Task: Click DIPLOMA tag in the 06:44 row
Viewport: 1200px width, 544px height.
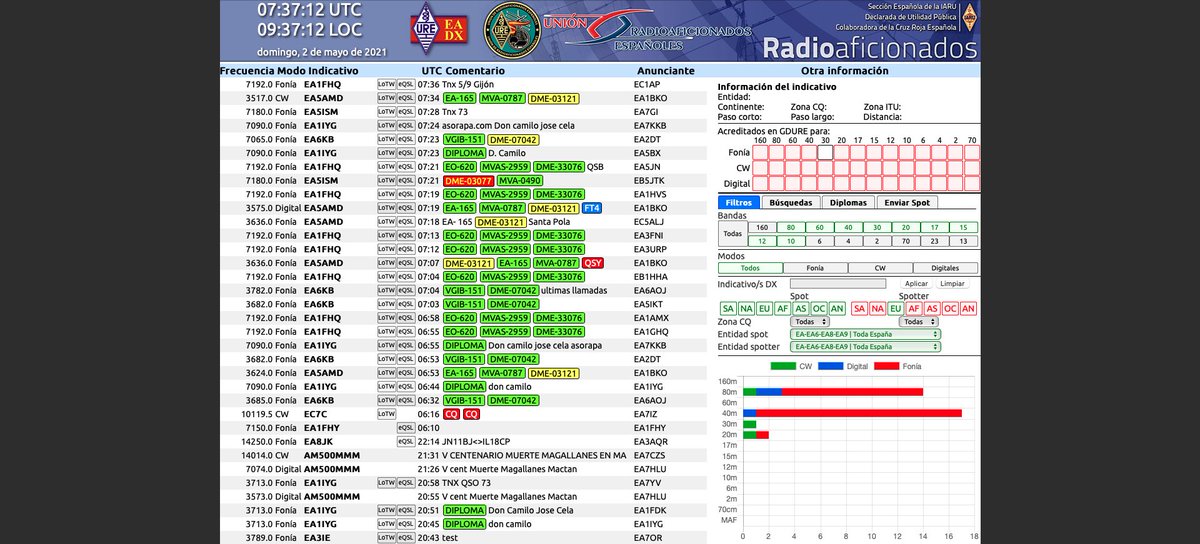Action: [464, 386]
